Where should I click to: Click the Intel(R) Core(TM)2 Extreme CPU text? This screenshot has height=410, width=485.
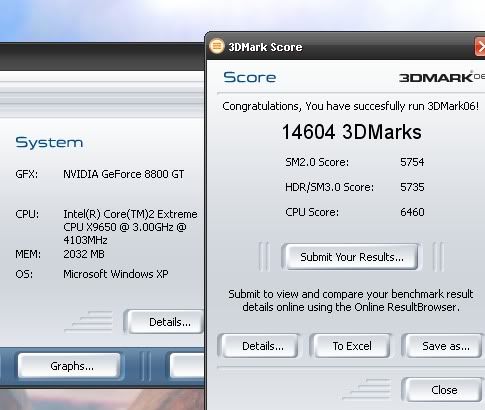[x=130, y=227]
